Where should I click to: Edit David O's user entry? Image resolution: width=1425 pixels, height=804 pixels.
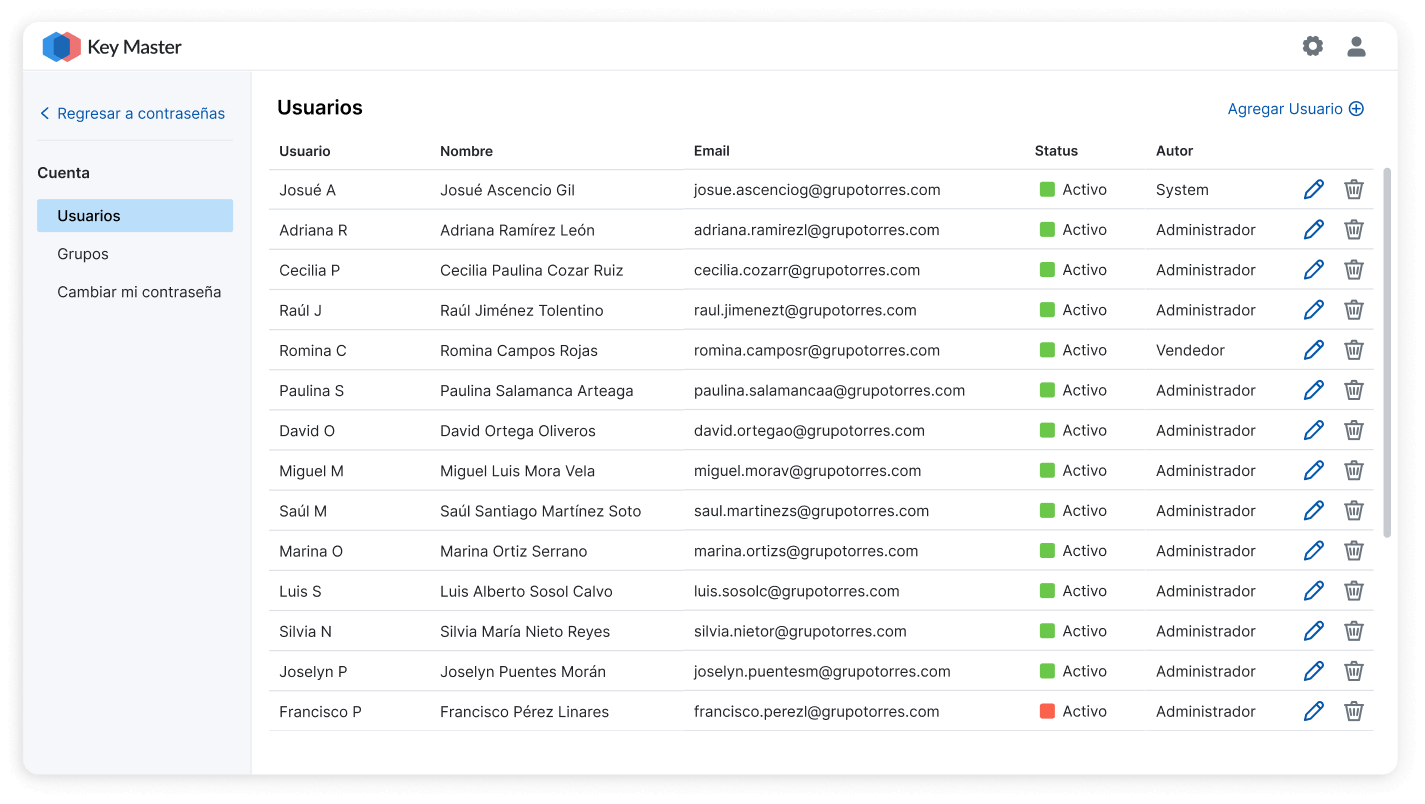tap(1313, 430)
